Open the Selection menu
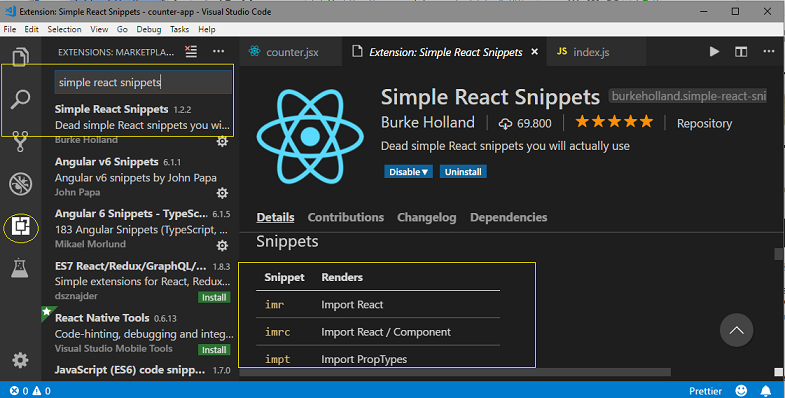Viewport: 785px width, 398px height. 64,30
